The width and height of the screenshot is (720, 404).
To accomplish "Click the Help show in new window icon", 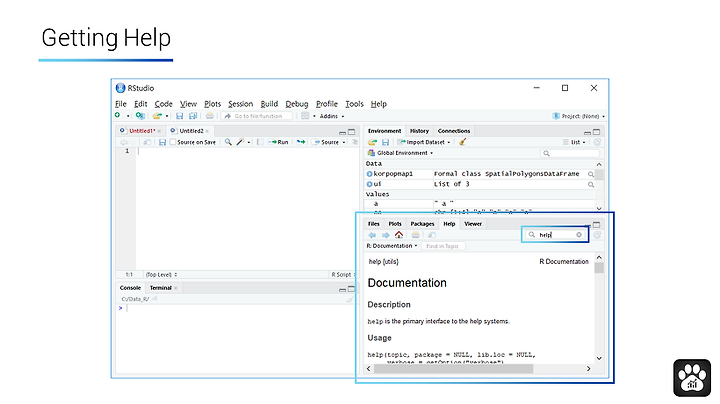I will (x=432, y=235).
